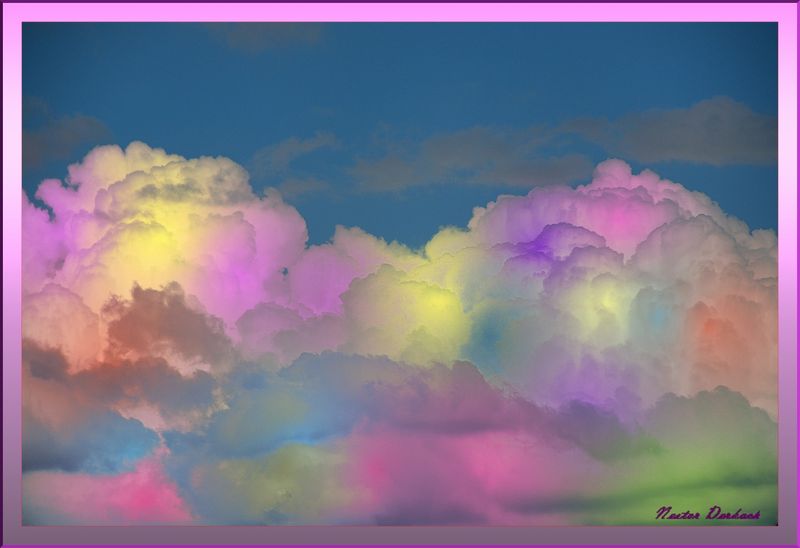Click the purple signature watermark text
Screen dimensions: 800x548
[x=708, y=513]
